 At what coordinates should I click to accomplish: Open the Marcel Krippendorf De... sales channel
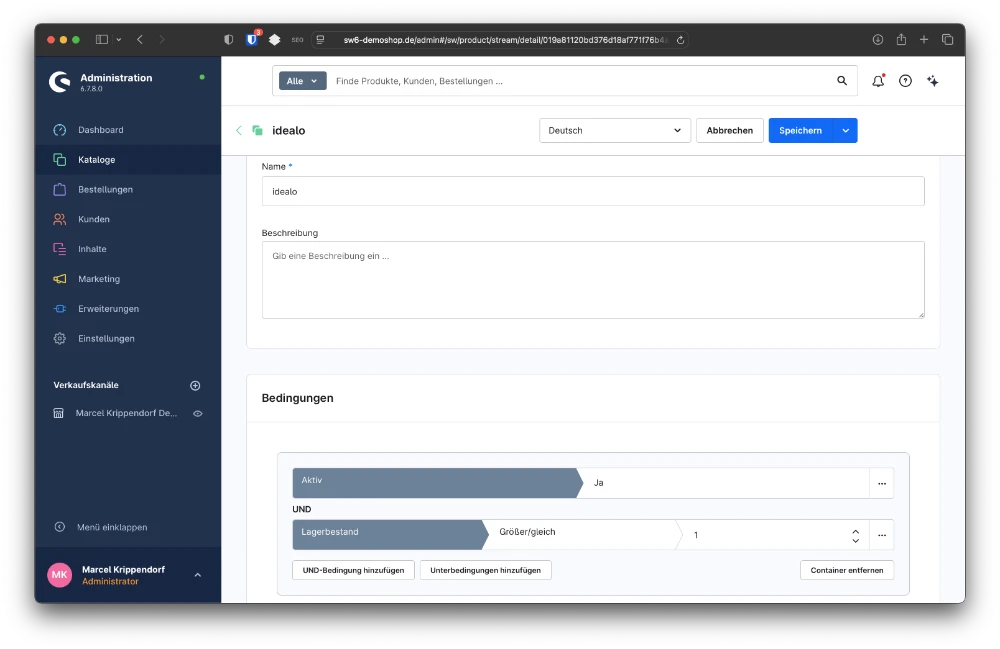coord(126,414)
